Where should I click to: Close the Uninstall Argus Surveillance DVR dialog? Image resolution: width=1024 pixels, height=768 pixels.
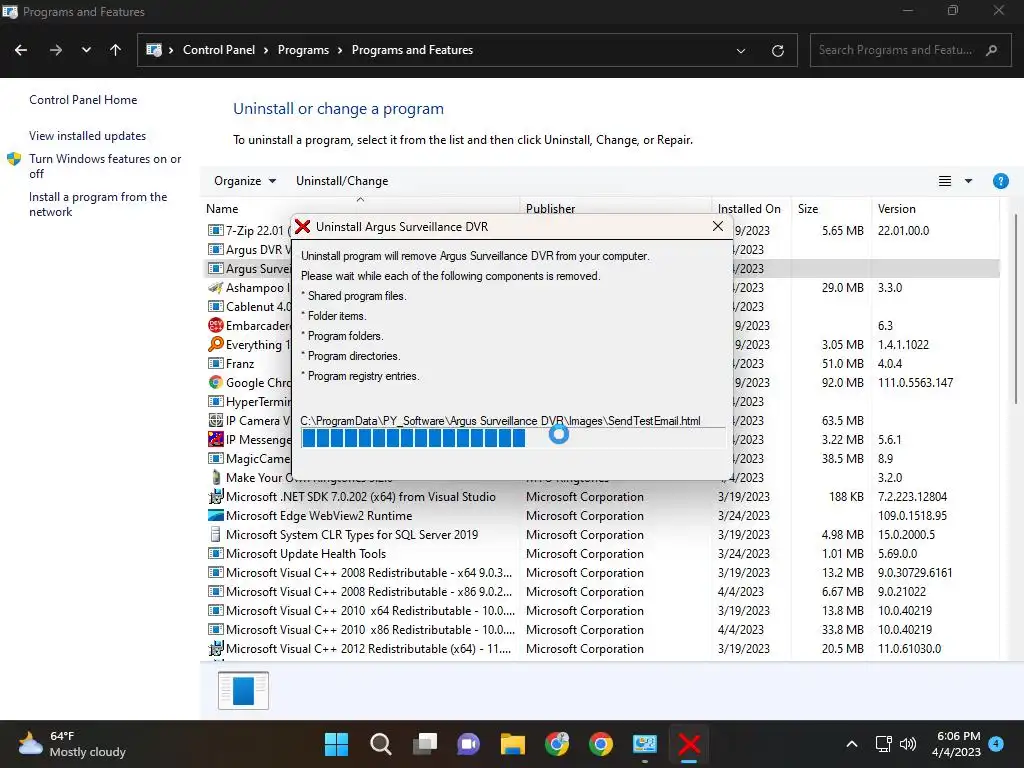pos(718,226)
